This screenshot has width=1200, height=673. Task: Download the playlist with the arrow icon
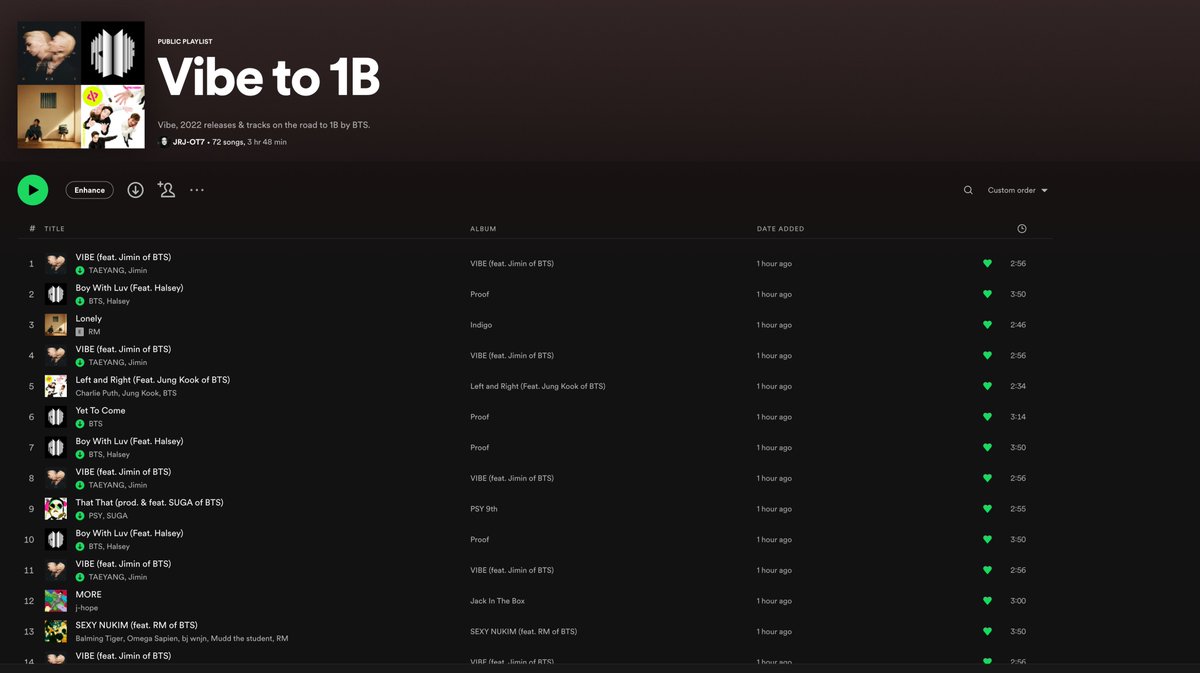pyautogui.click(x=136, y=190)
